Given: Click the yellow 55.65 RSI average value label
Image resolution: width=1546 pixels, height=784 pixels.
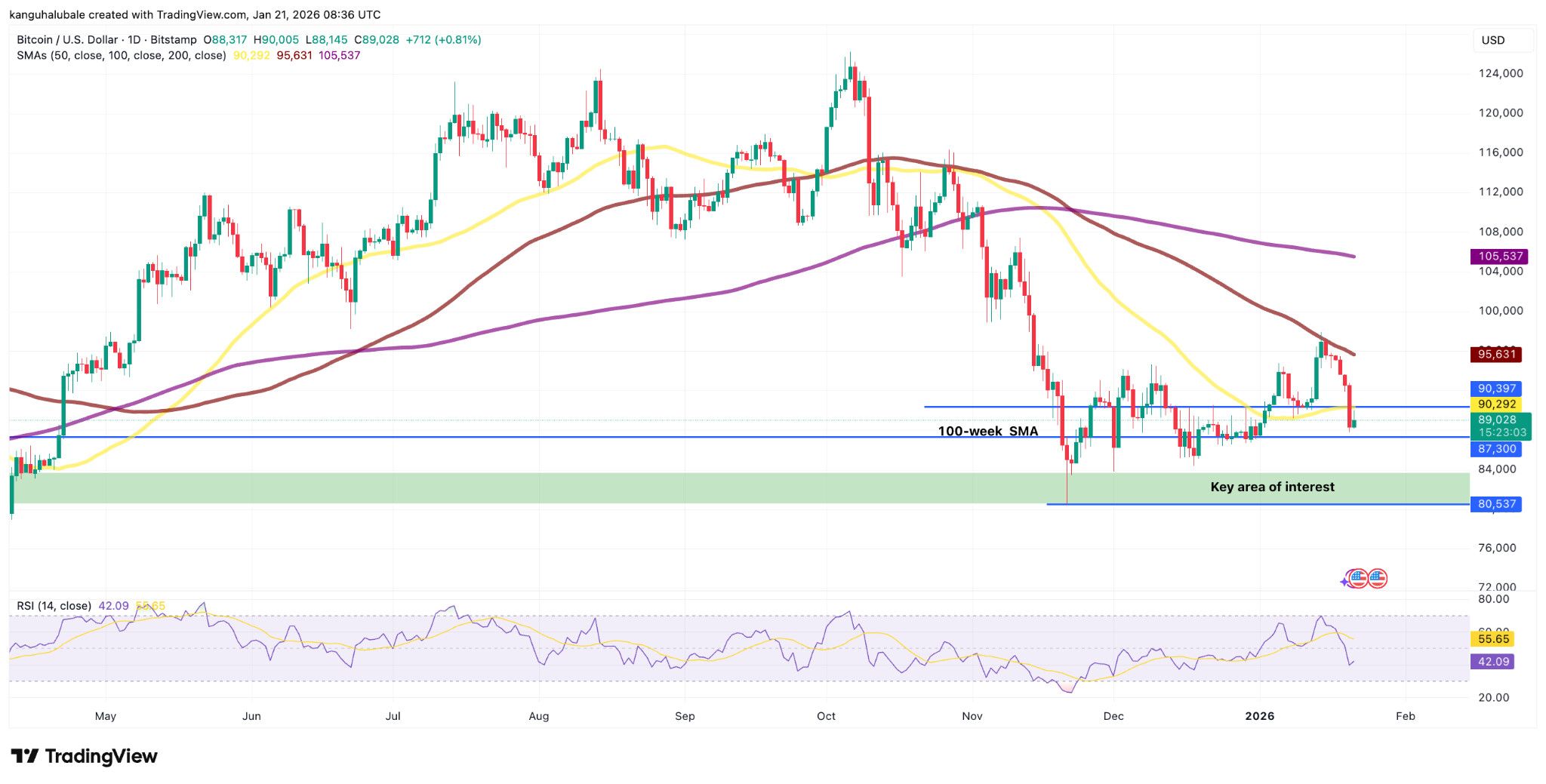Looking at the screenshot, I should coord(1493,639).
